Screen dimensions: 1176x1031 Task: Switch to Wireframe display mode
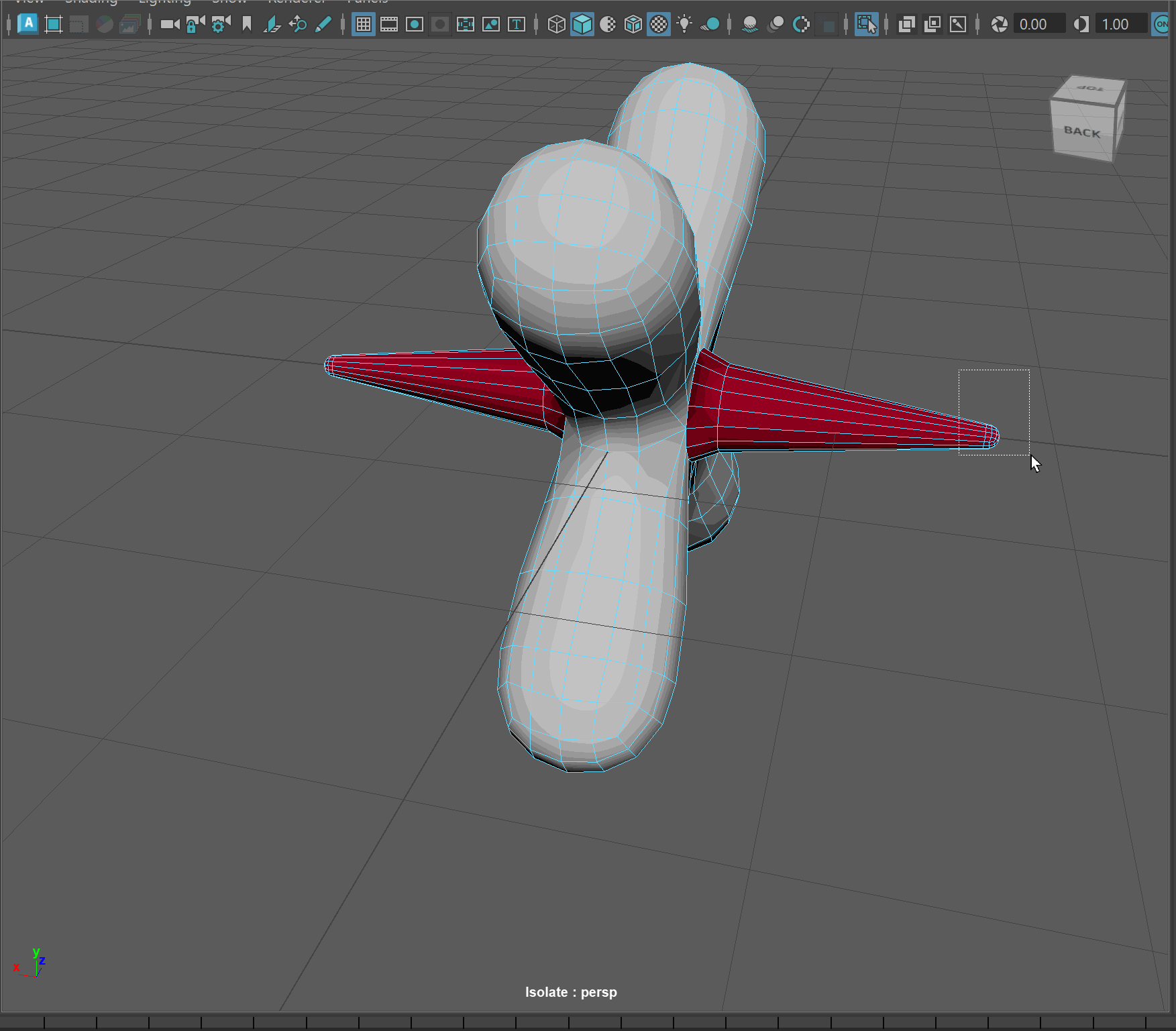(x=556, y=25)
